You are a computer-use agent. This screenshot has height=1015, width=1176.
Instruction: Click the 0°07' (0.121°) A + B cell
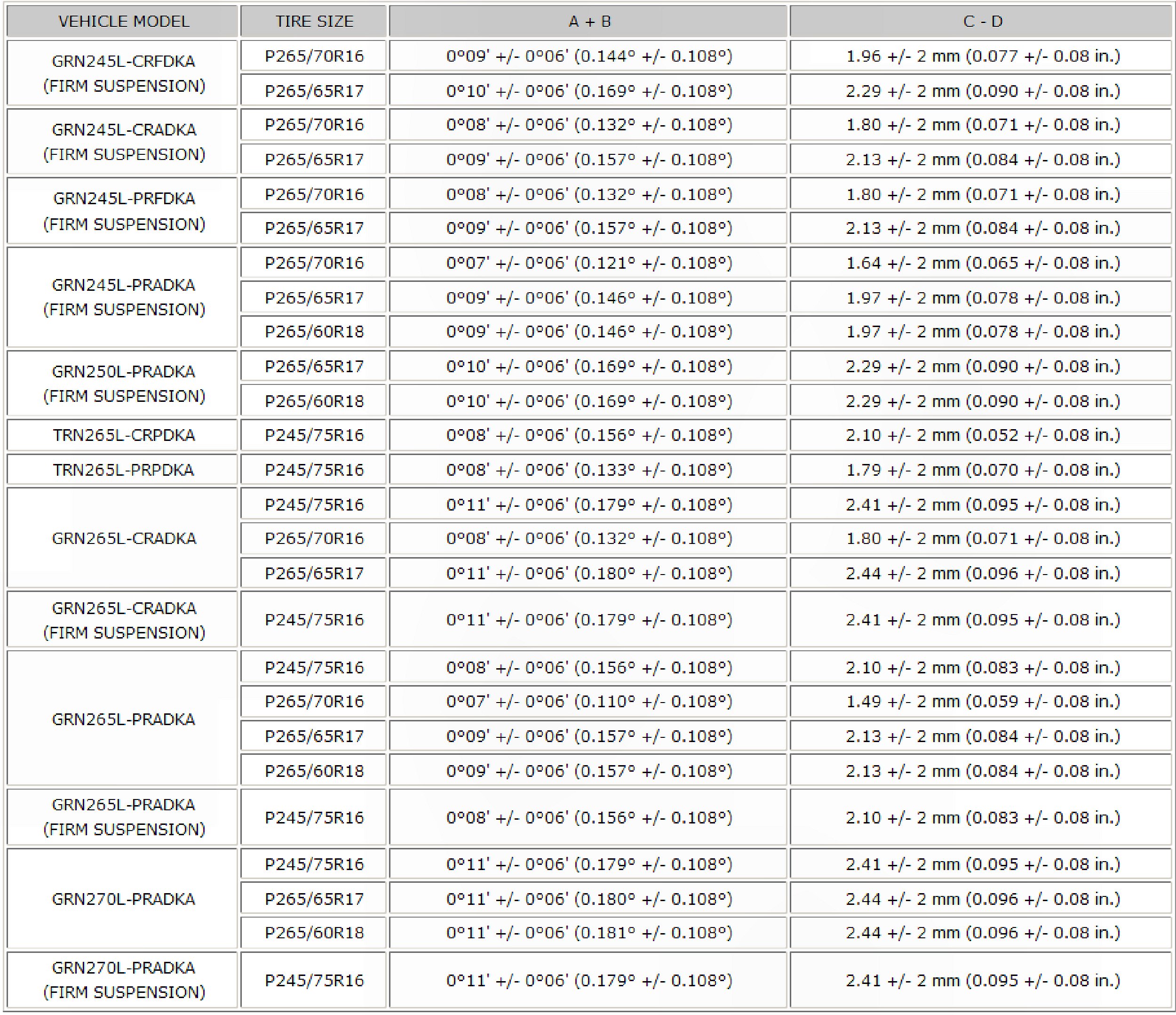[588, 264]
